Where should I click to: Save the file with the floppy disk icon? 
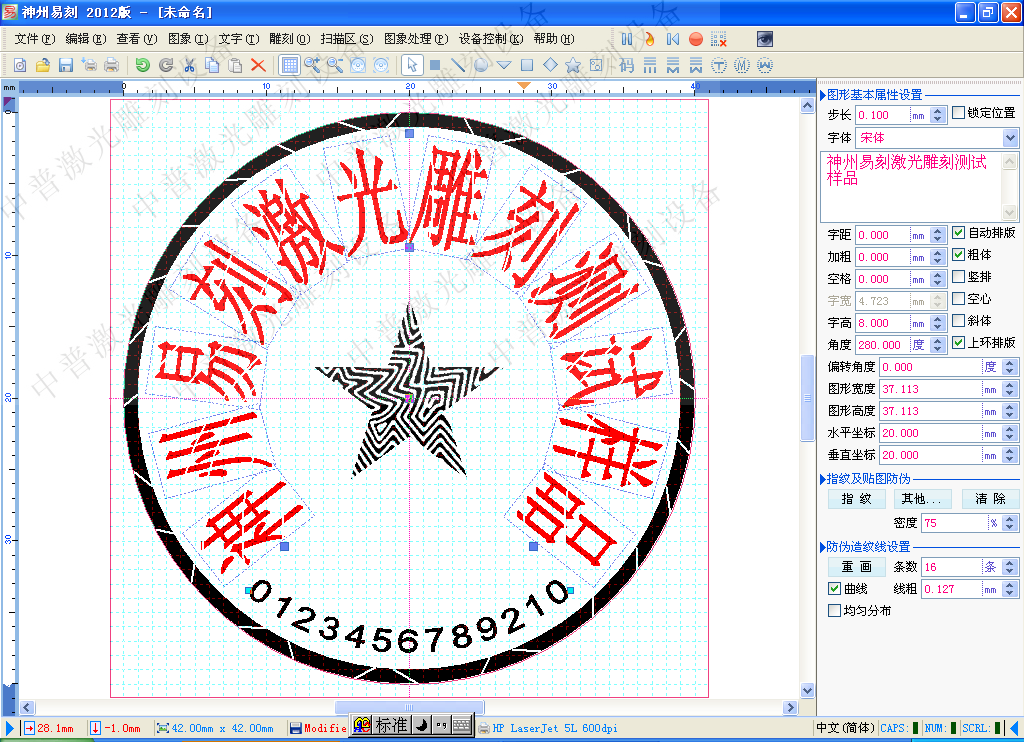tap(66, 65)
